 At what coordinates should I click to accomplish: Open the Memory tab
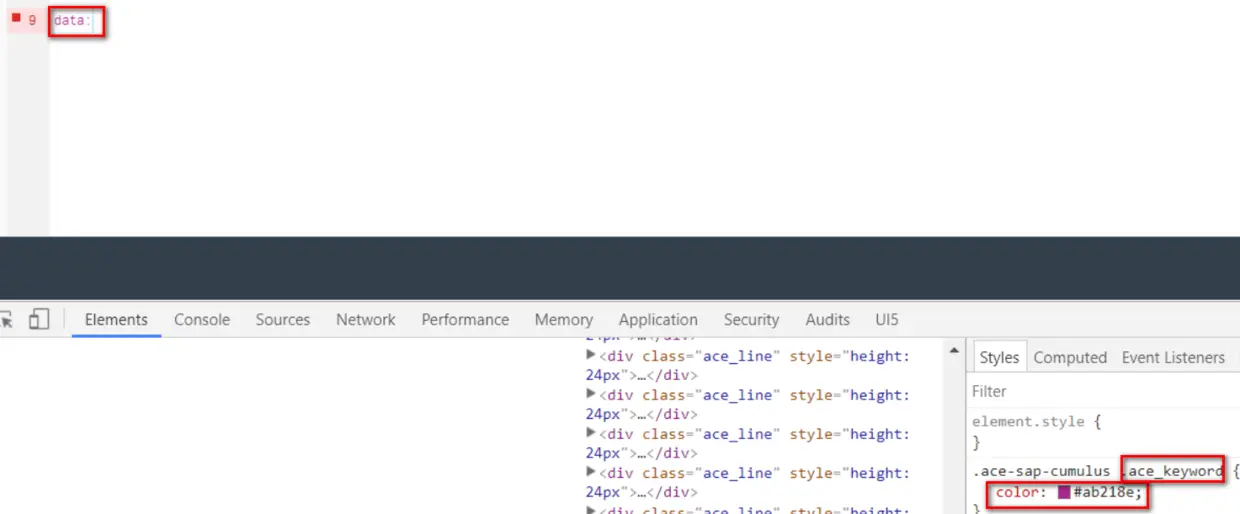[564, 320]
